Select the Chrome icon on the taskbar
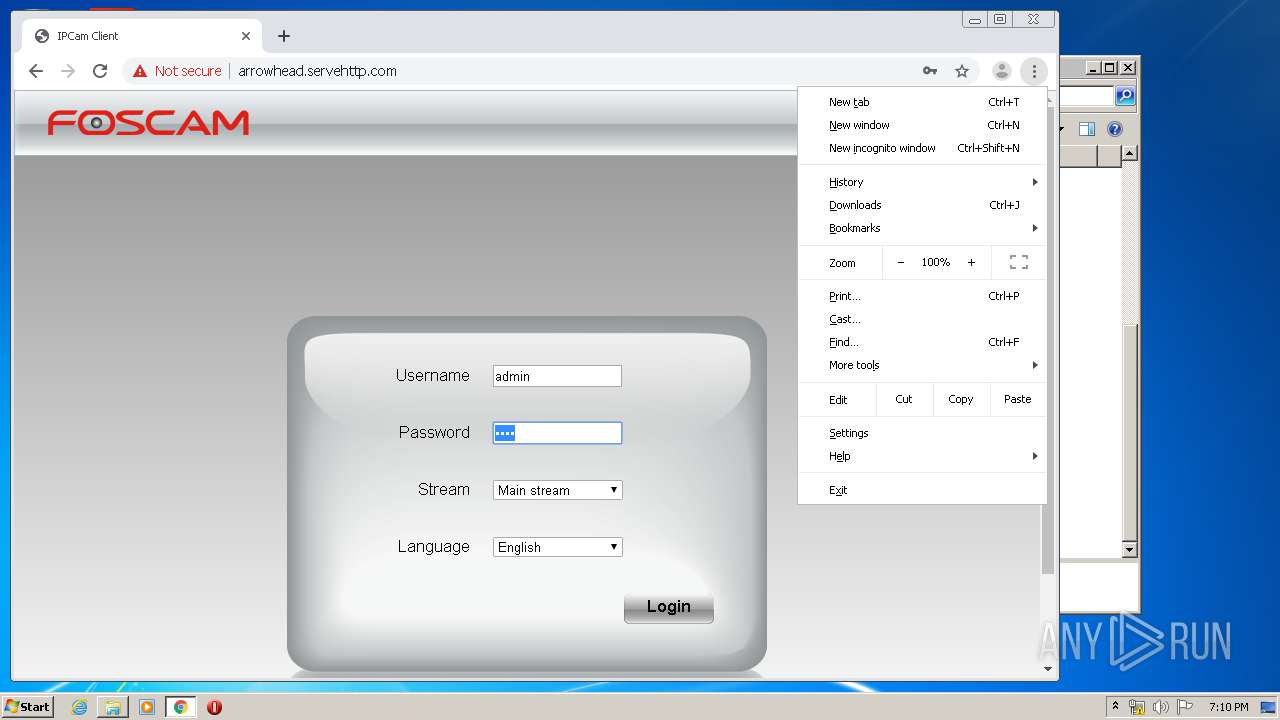This screenshot has width=1280, height=720. 181,707
